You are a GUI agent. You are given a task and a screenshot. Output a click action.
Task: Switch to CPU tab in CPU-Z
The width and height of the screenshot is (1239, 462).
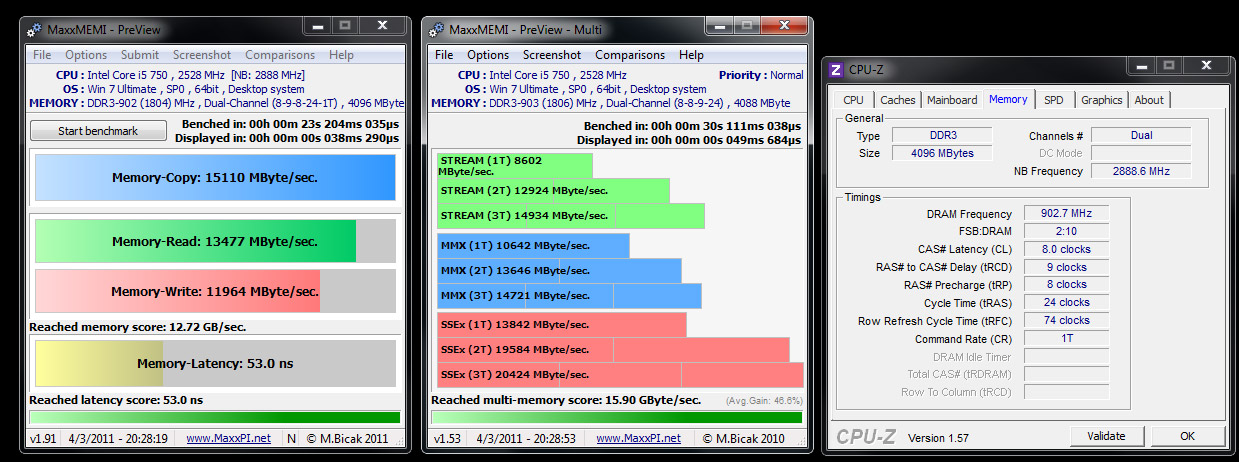(x=853, y=100)
